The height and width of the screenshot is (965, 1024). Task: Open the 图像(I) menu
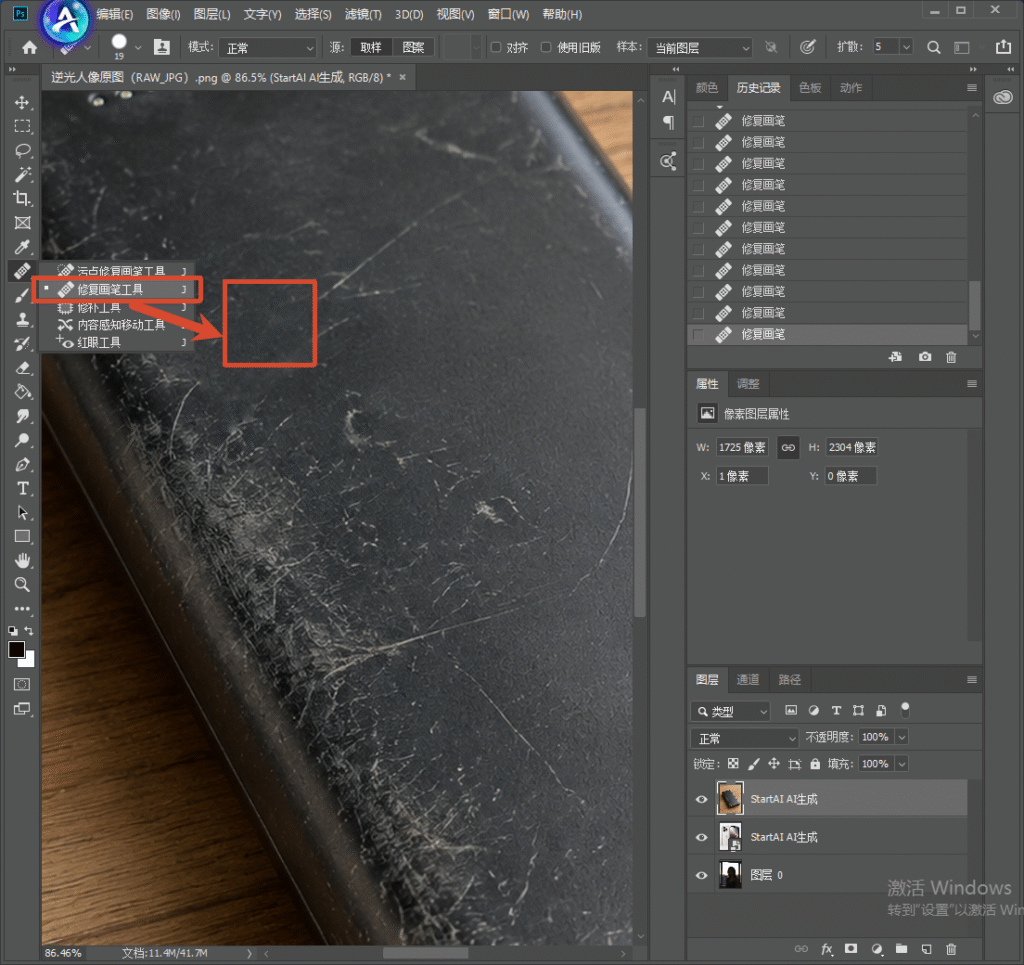click(163, 14)
